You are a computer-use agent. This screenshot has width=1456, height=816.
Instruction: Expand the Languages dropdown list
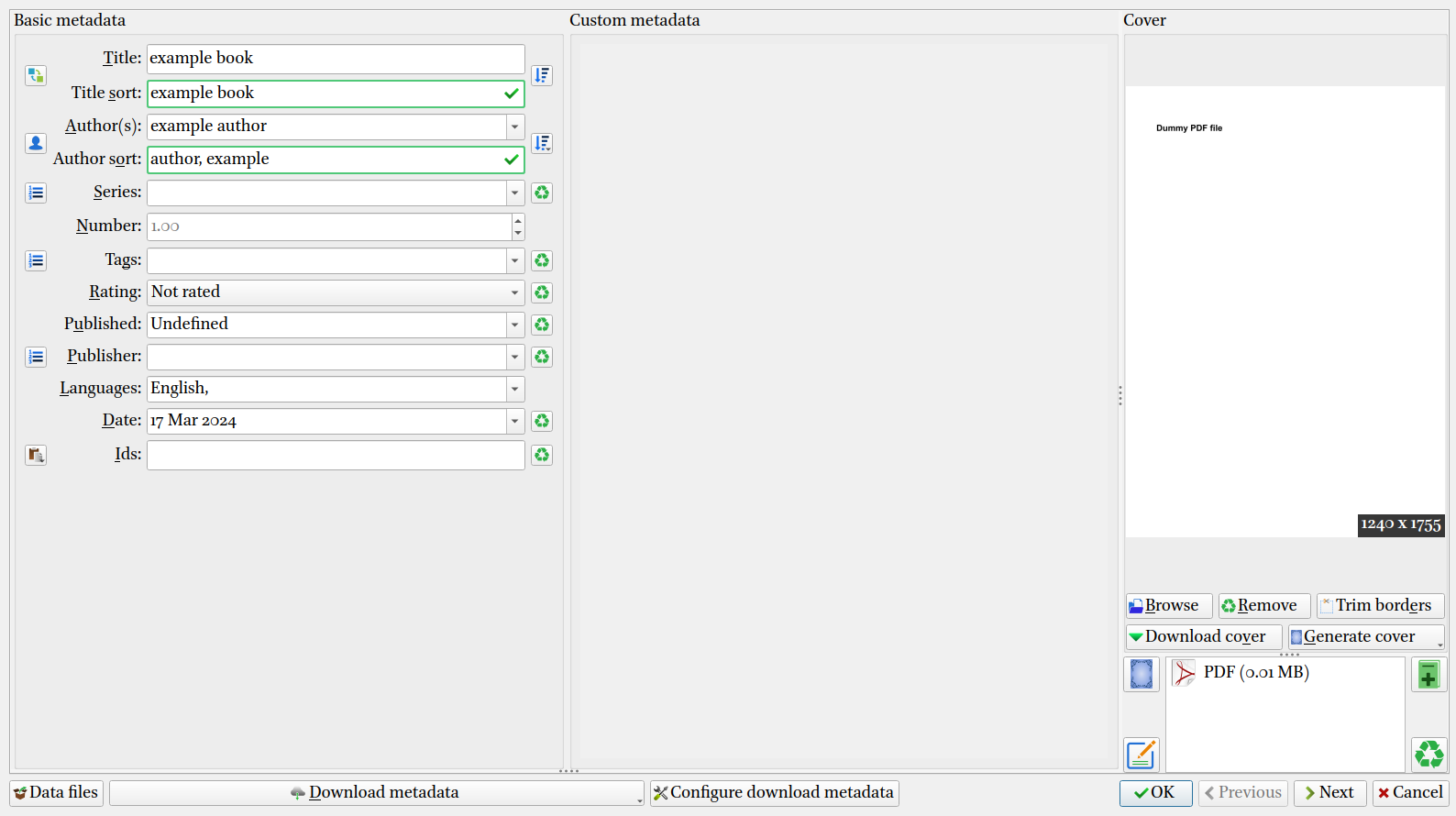coord(515,389)
